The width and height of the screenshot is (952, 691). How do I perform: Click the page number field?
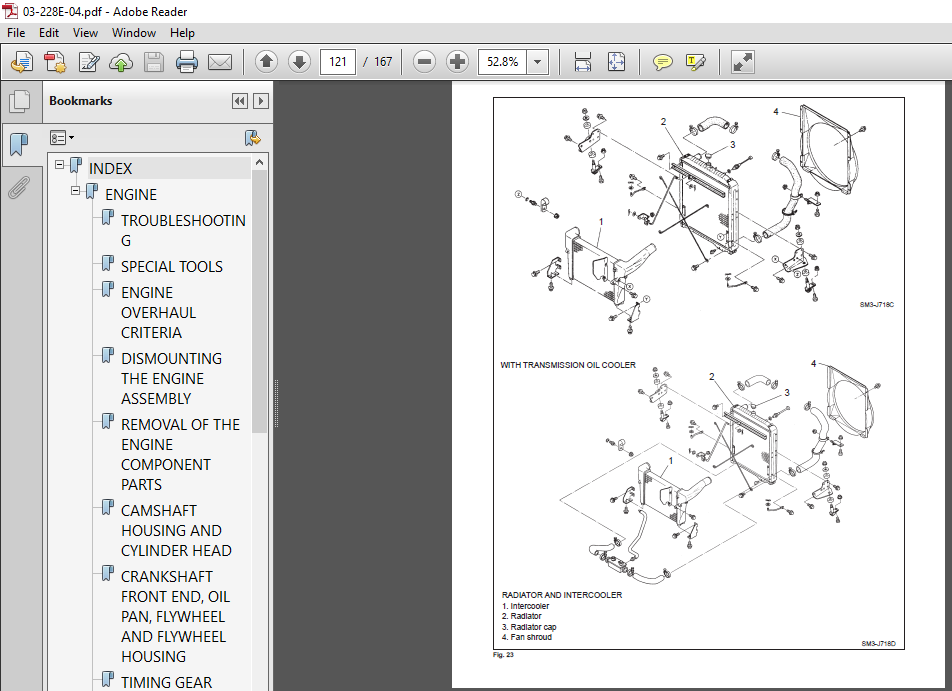[338, 62]
